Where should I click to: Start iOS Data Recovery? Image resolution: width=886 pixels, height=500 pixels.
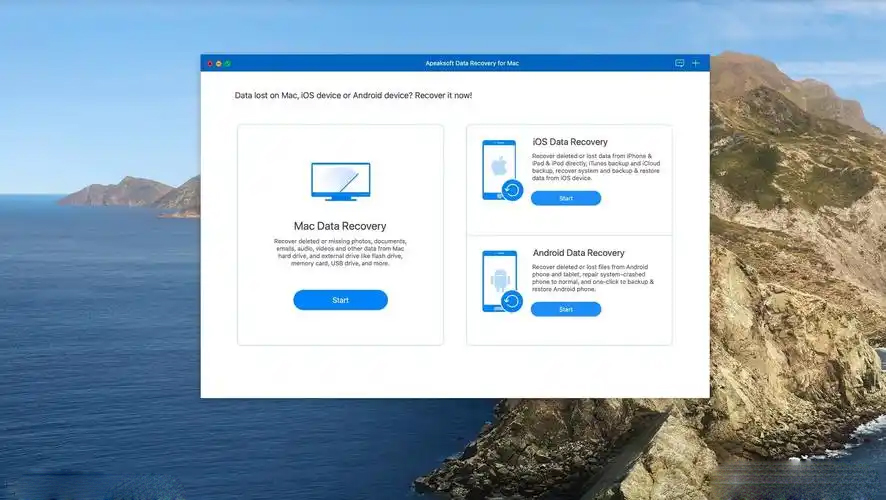click(566, 198)
